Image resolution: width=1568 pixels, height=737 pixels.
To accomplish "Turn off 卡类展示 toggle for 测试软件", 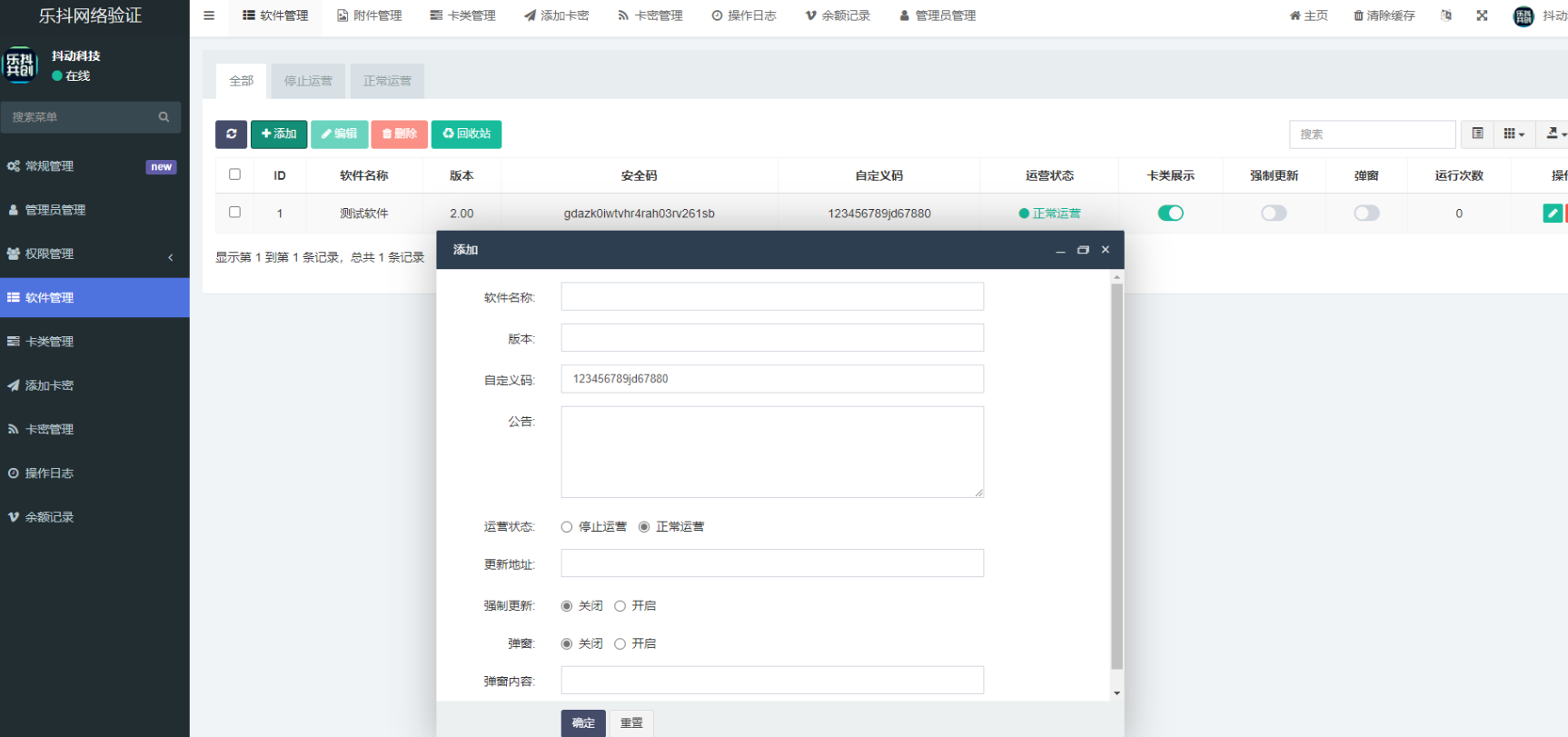I will pos(1170,214).
